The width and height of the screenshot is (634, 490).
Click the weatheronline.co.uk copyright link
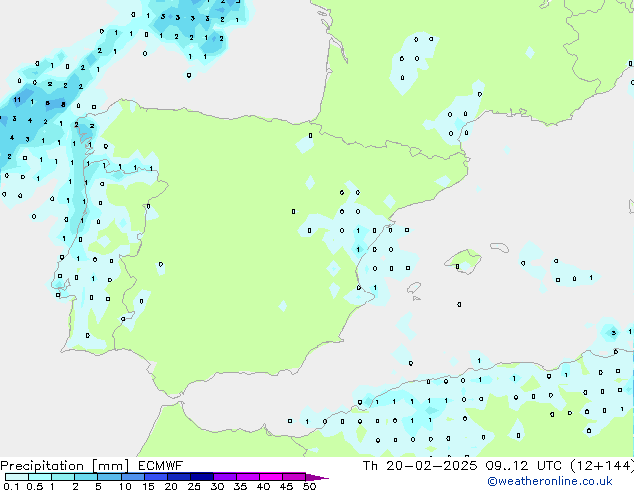550,481
